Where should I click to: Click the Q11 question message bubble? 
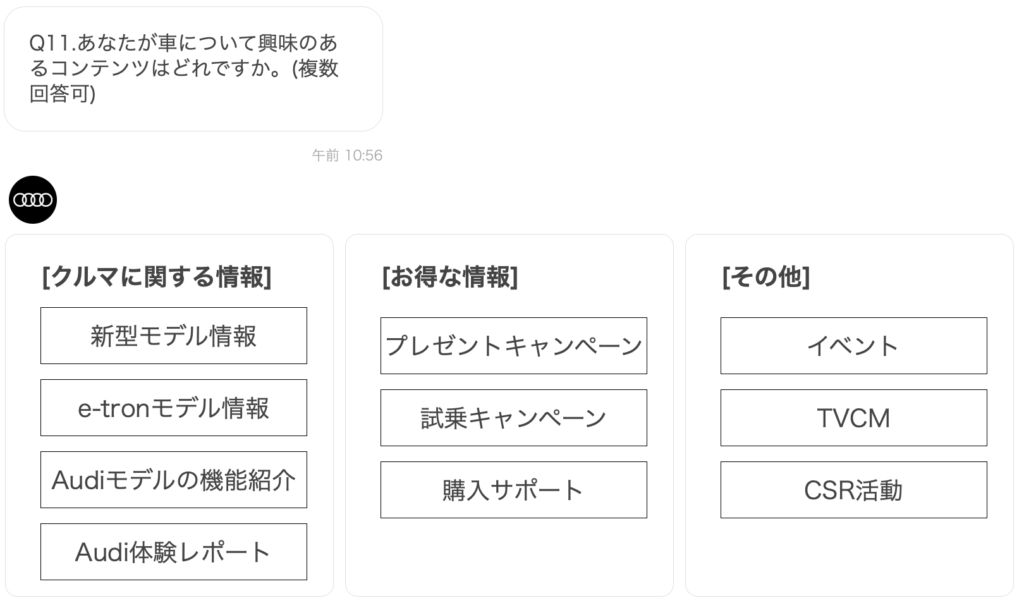193,69
